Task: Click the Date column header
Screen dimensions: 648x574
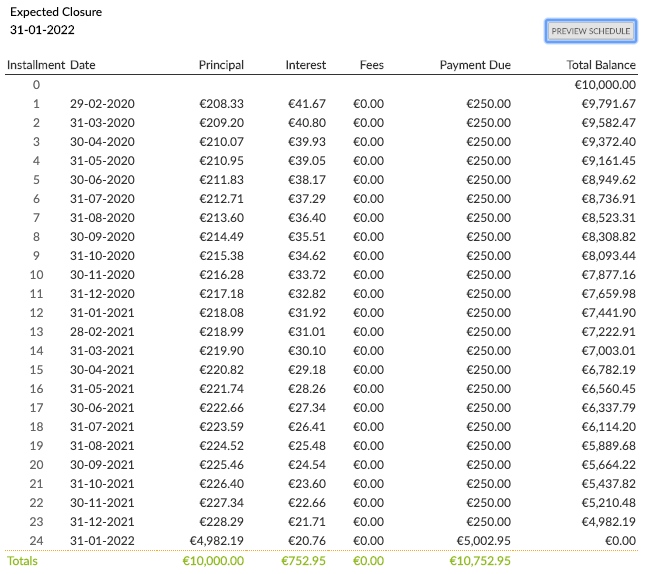Action: click(x=83, y=65)
